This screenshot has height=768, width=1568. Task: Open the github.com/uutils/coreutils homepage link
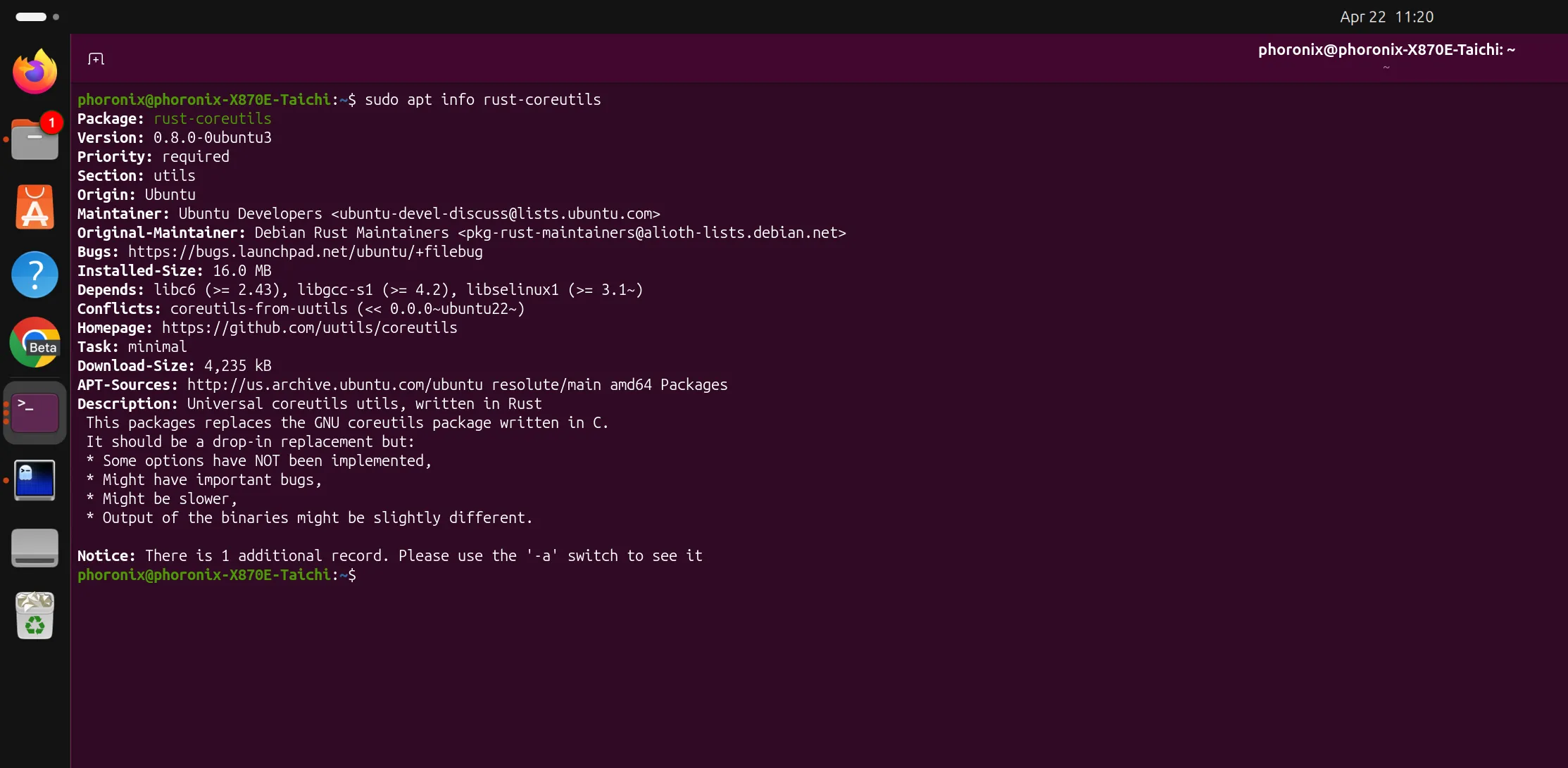309,328
